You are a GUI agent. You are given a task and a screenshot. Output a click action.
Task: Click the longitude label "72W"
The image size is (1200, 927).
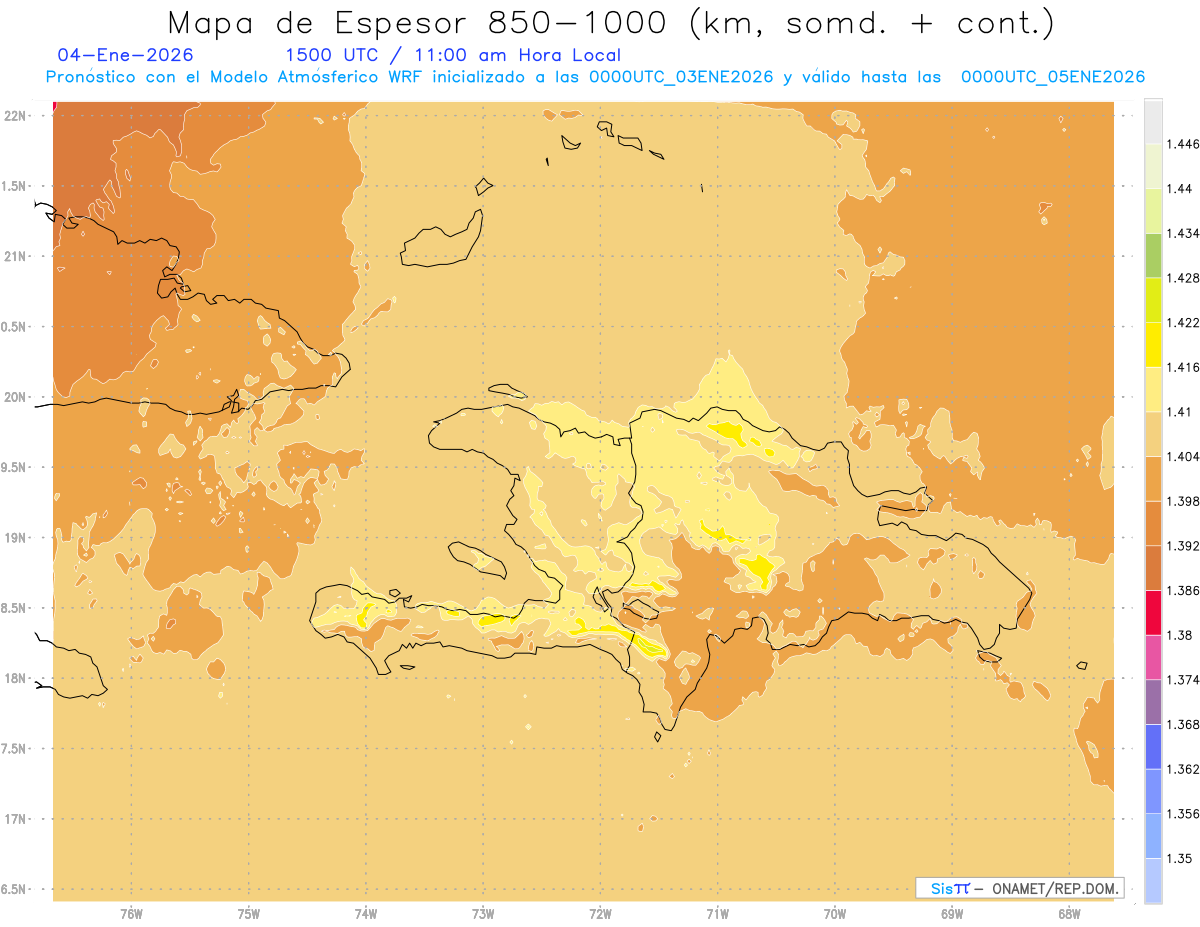click(x=600, y=914)
